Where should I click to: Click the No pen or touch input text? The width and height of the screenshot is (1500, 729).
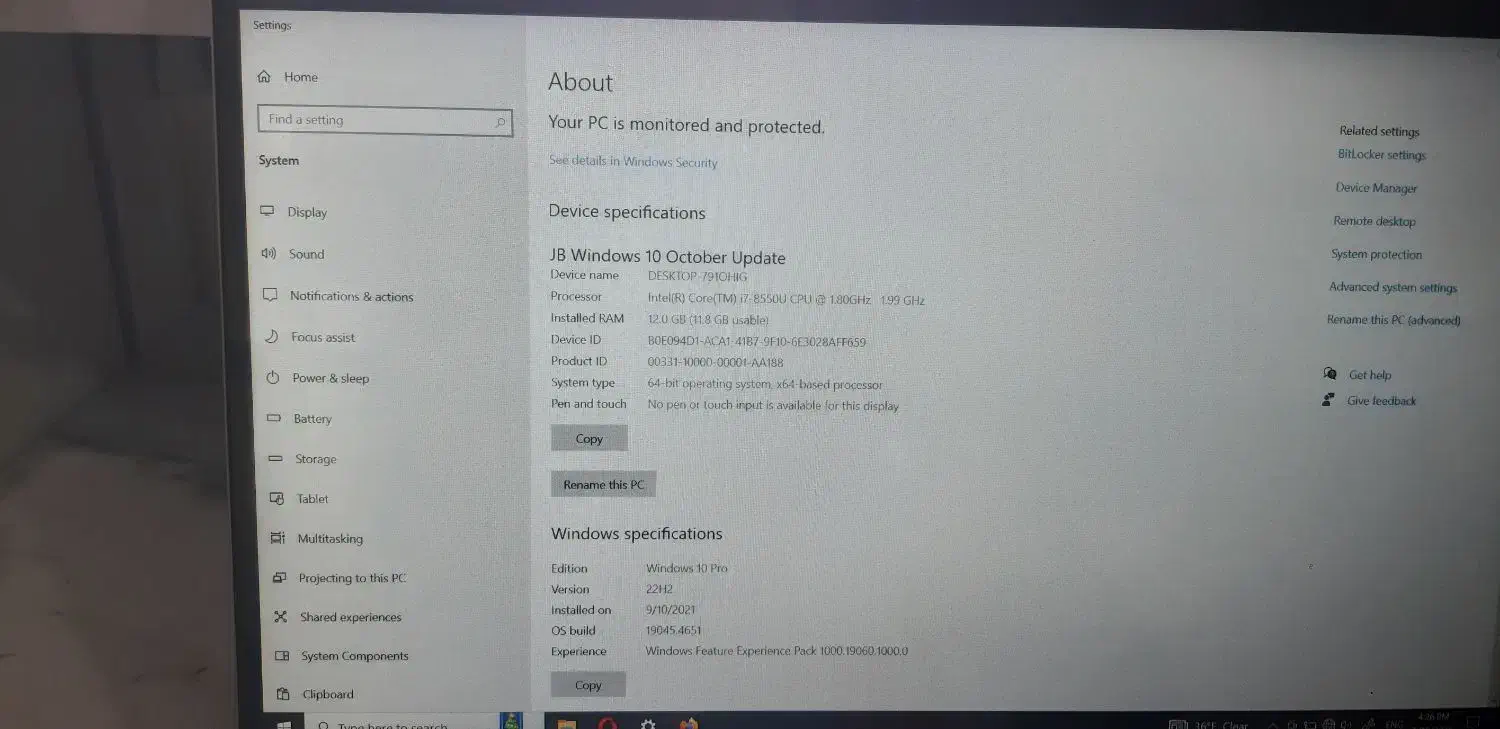773,406
